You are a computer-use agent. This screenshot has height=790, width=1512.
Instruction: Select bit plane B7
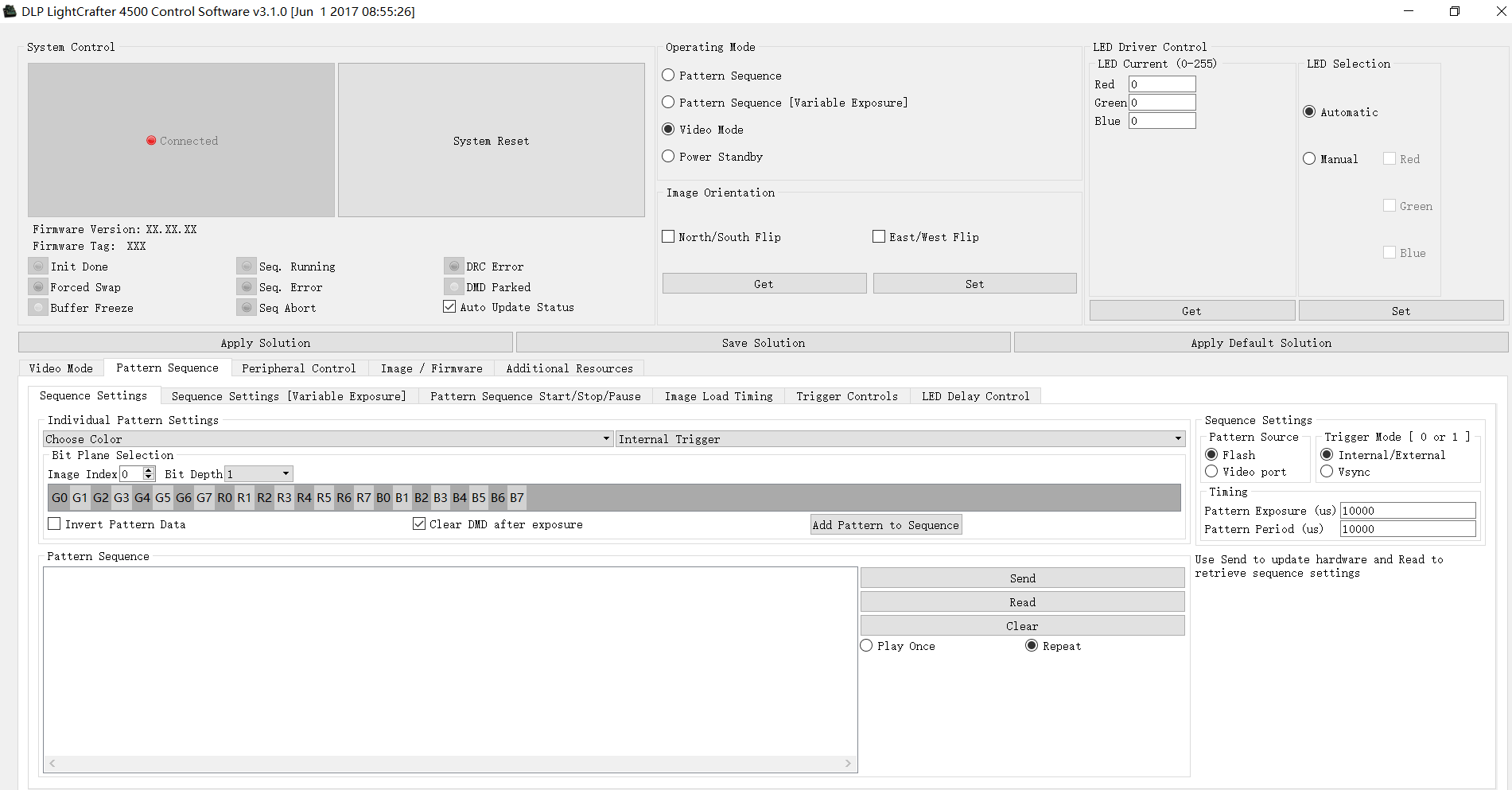pos(517,498)
